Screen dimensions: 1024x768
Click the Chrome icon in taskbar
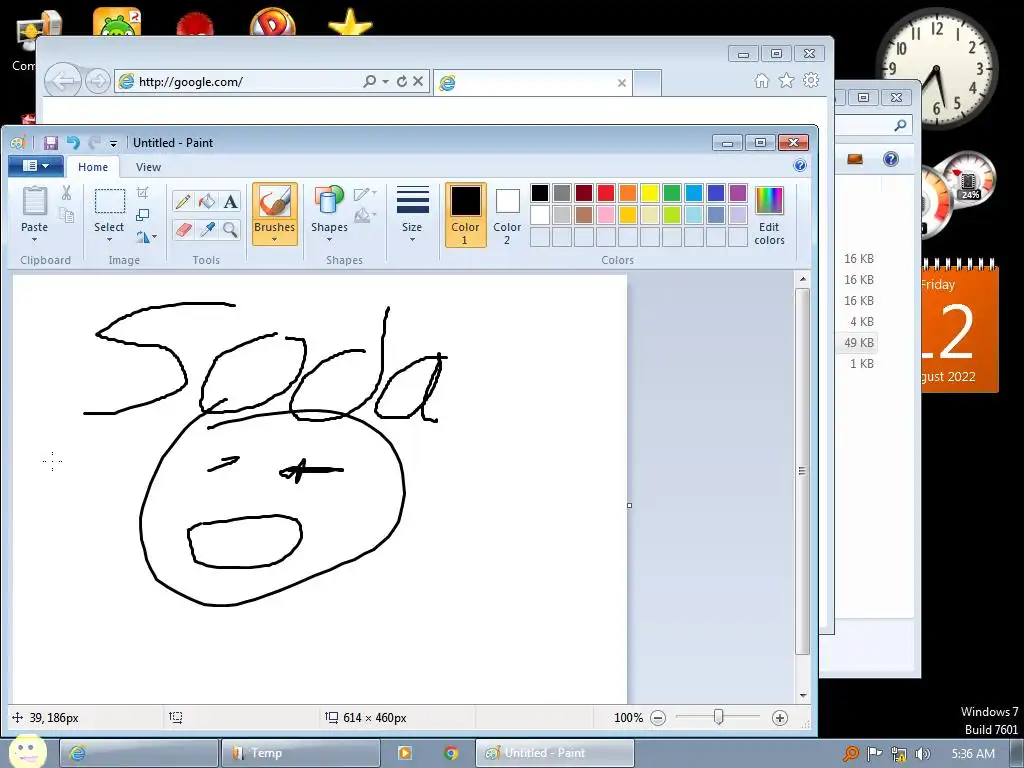coord(451,753)
